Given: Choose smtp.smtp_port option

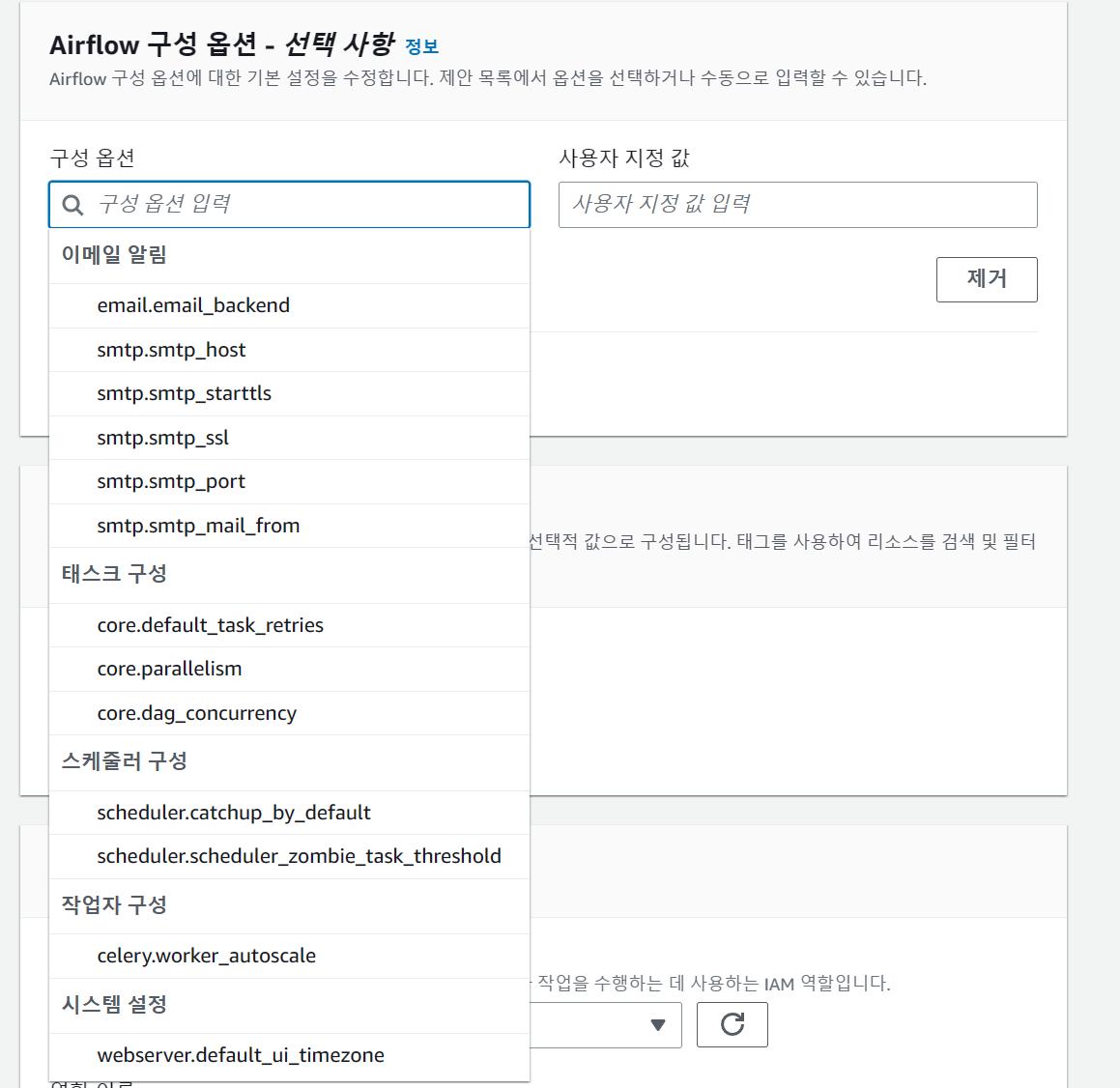Looking at the screenshot, I should [171, 481].
